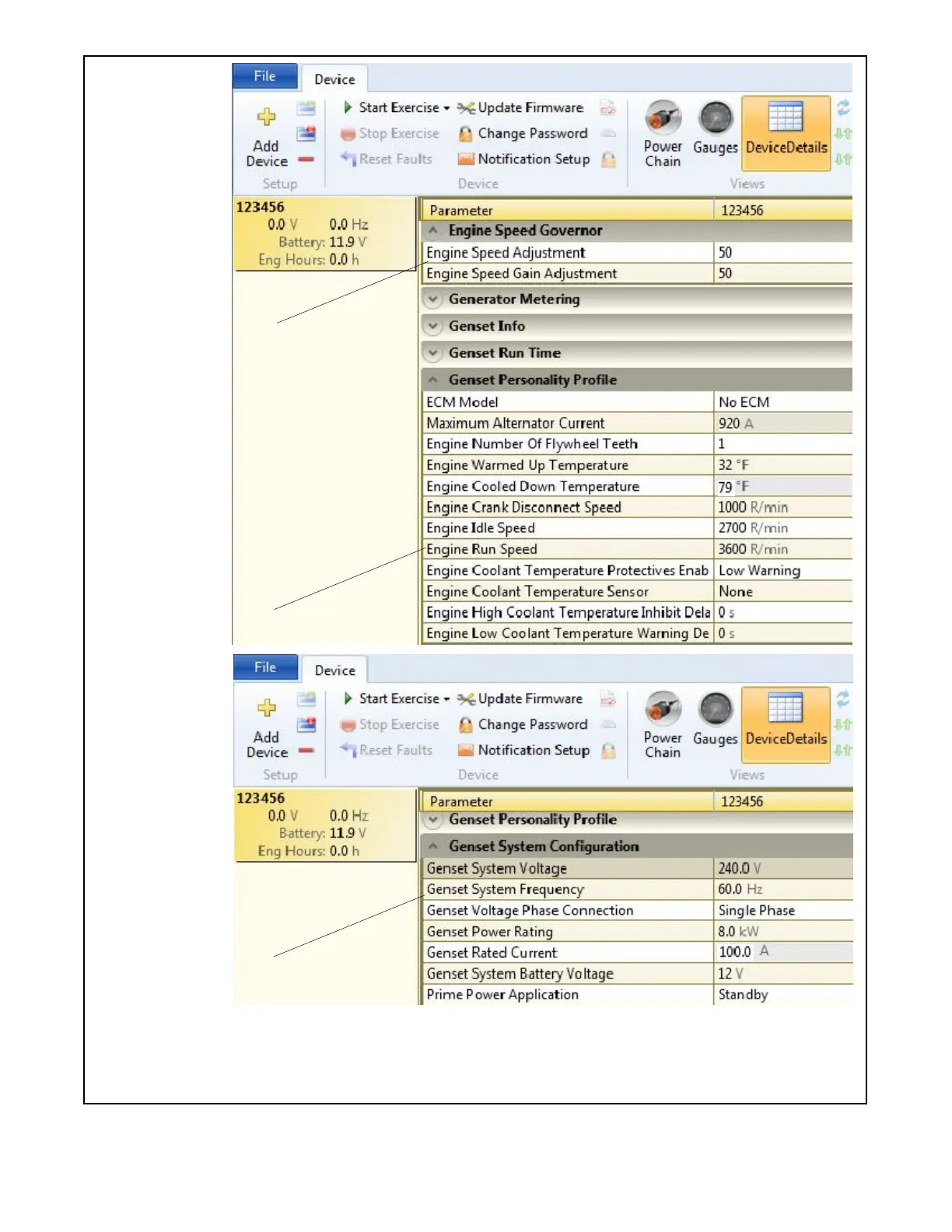
Task: Click the Update Firmware label in the upper window
Action: click(x=530, y=108)
